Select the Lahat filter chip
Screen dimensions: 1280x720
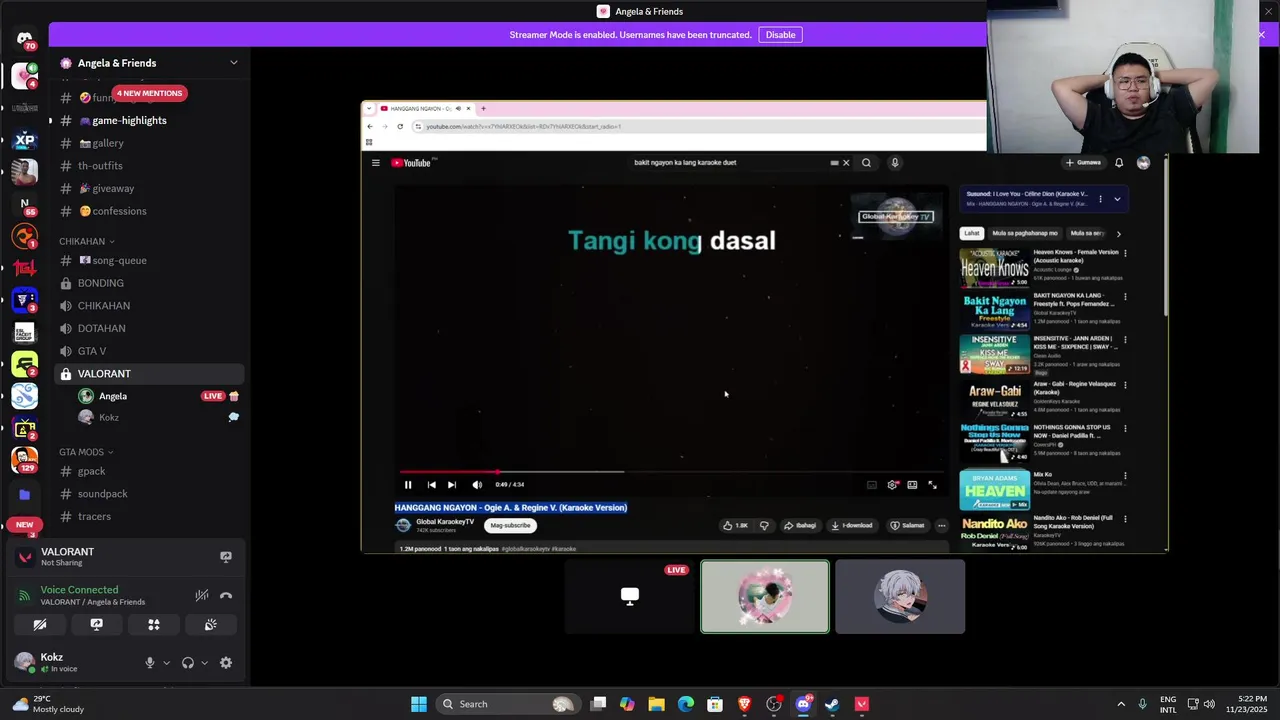(x=972, y=233)
